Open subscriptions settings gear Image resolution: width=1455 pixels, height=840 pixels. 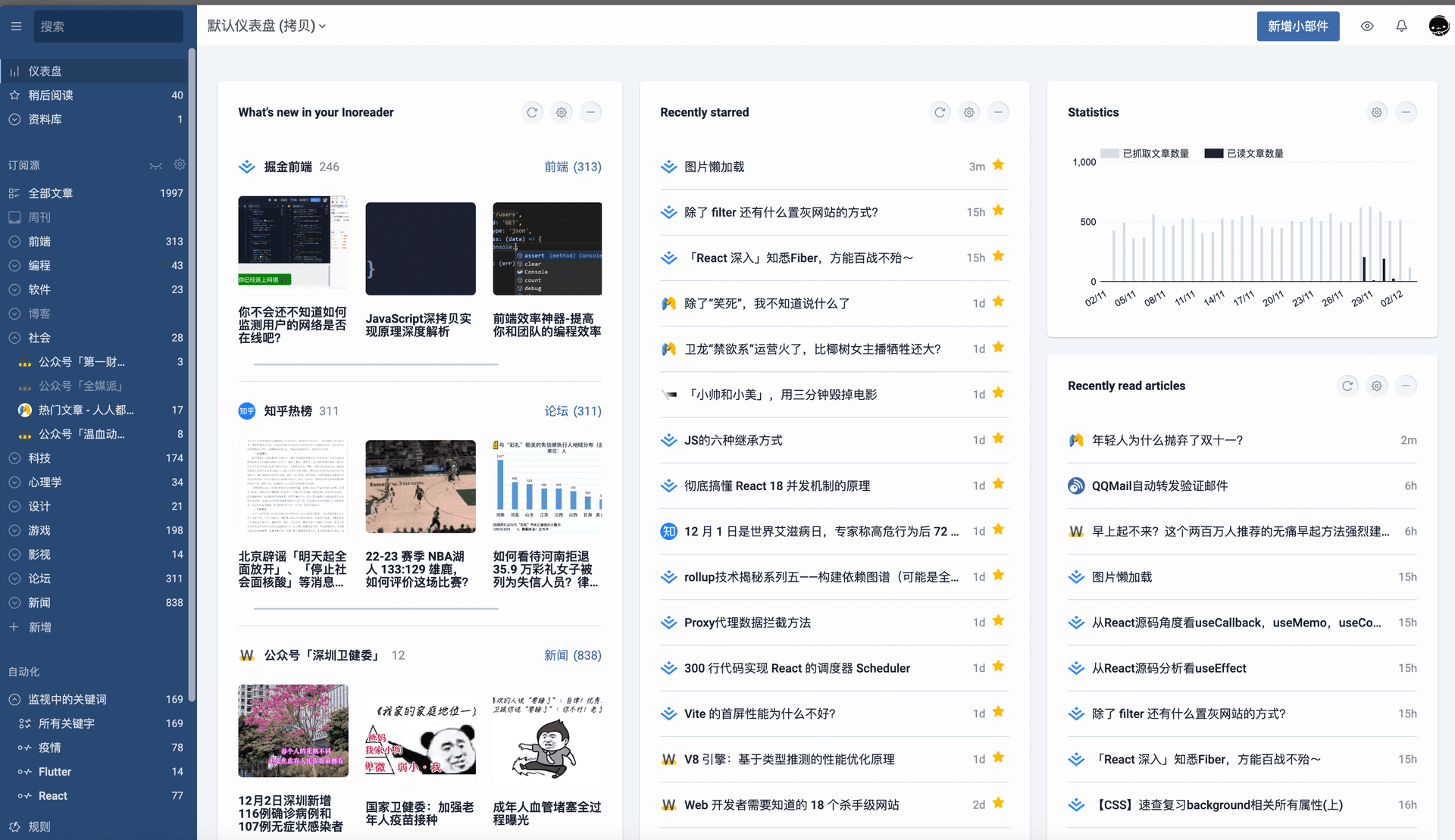180,164
